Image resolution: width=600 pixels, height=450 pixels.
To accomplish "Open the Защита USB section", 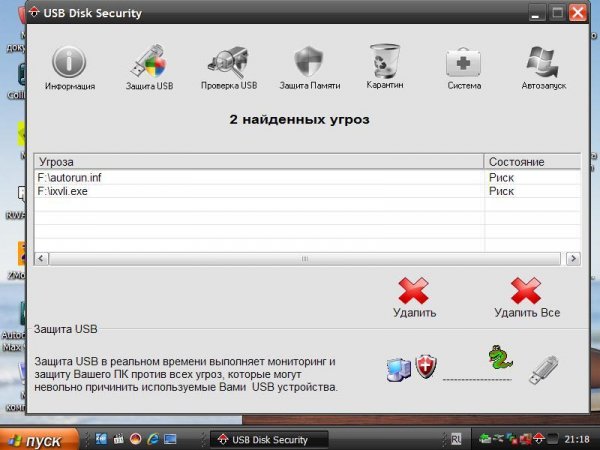I will [x=149, y=68].
